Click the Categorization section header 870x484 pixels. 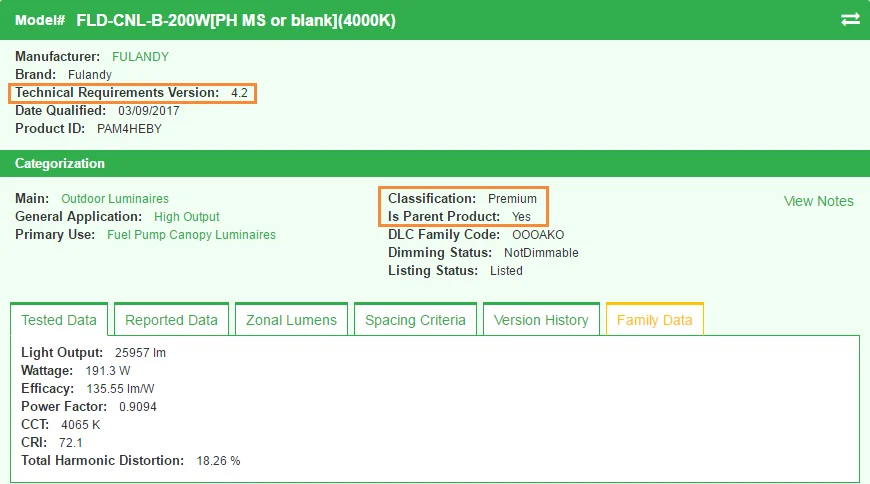click(435, 163)
